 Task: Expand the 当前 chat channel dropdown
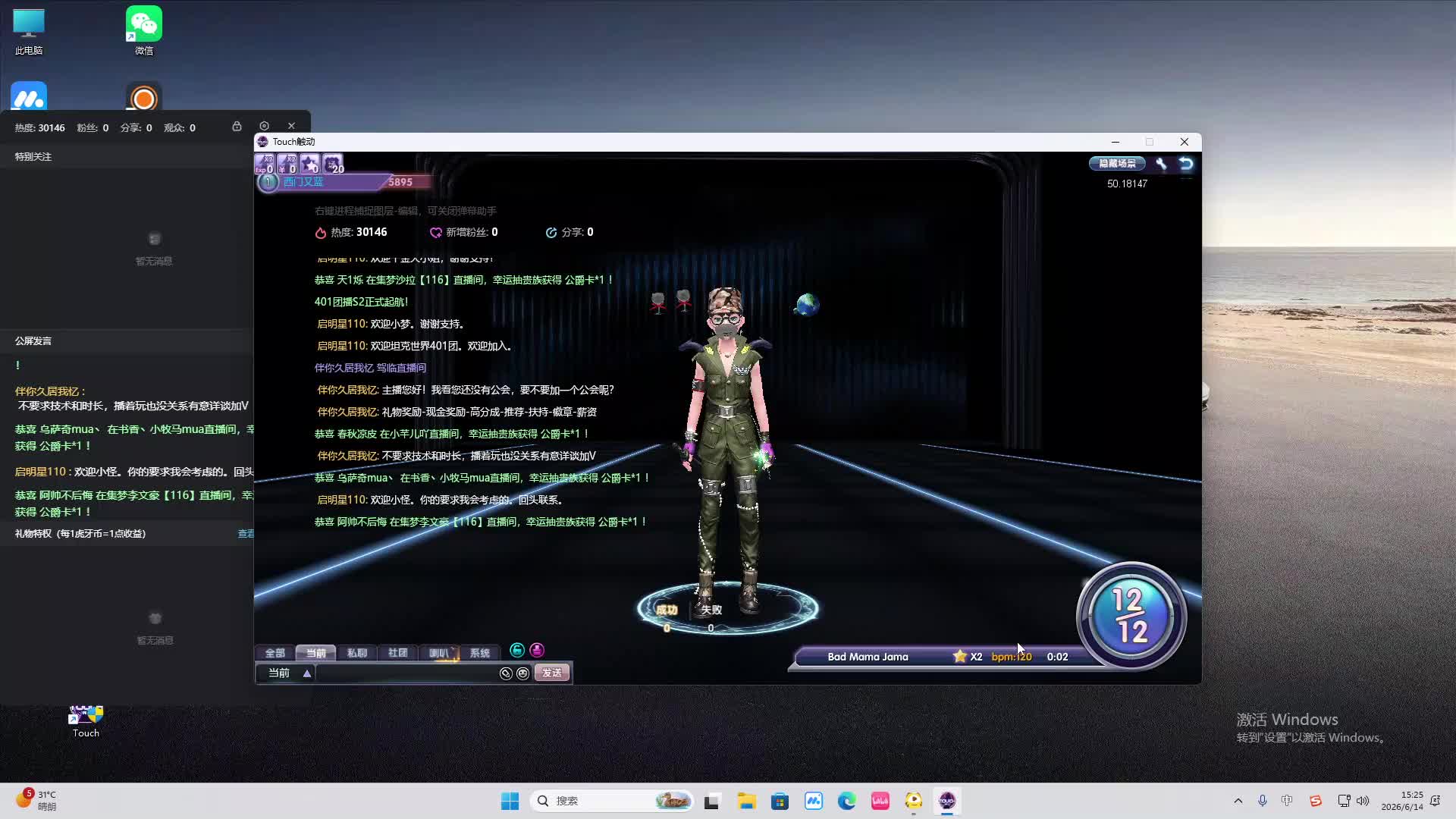(285, 673)
